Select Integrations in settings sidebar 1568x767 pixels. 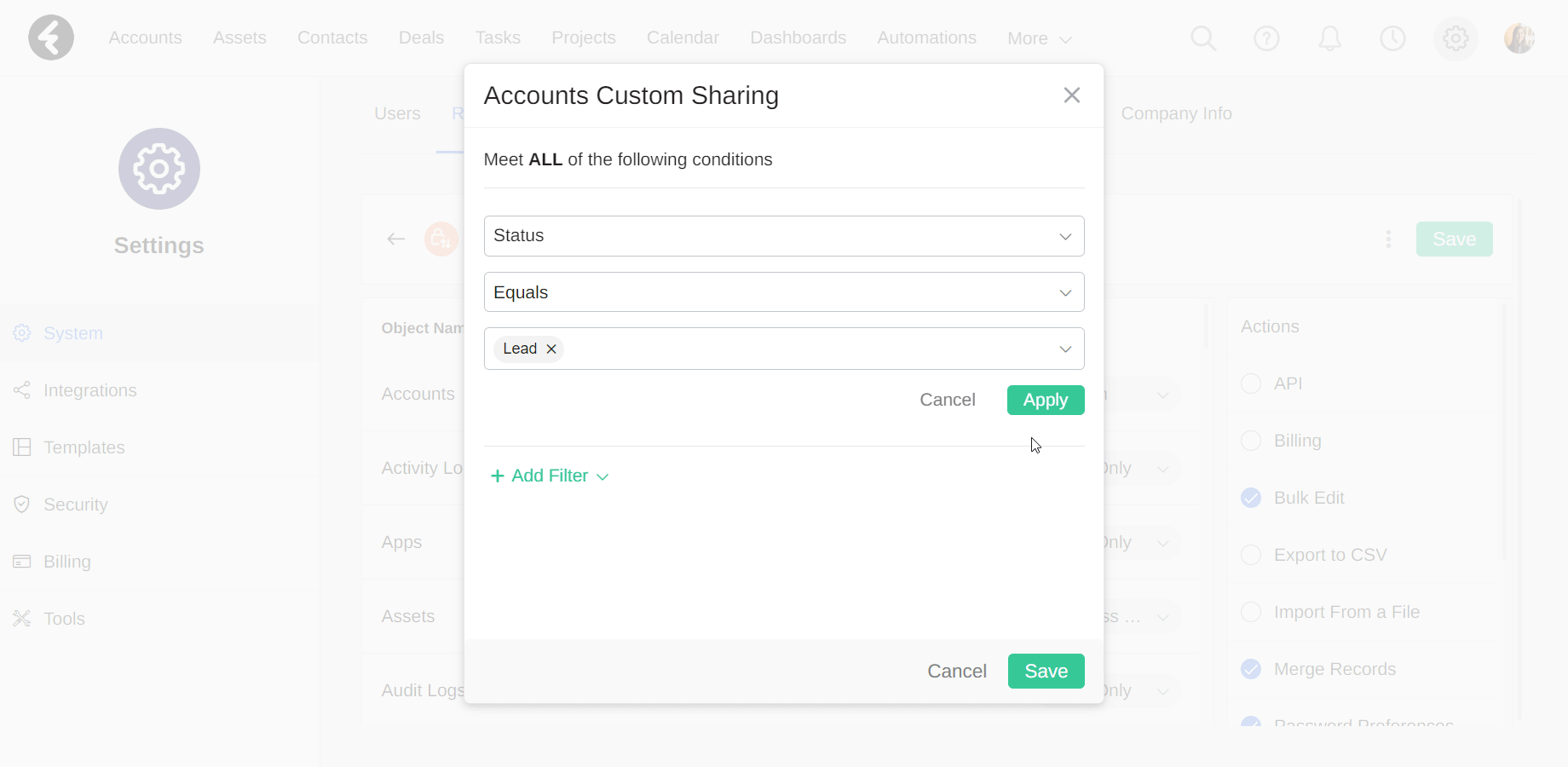pos(90,390)
